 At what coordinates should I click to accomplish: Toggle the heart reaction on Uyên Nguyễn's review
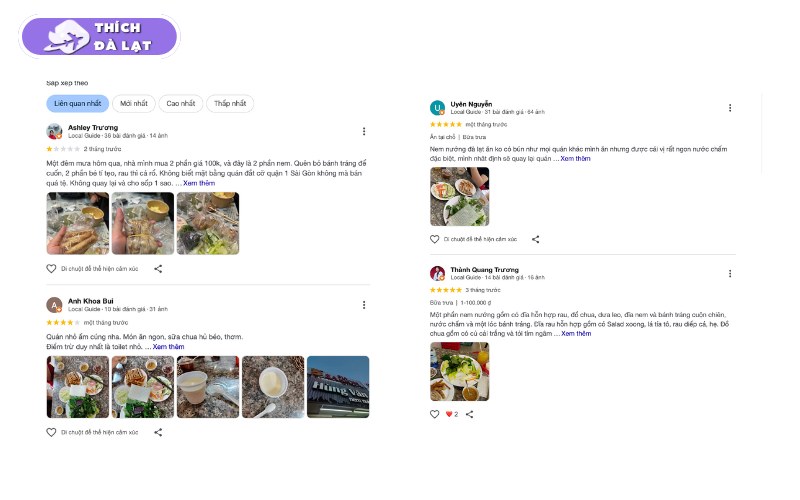coord(435,239)
